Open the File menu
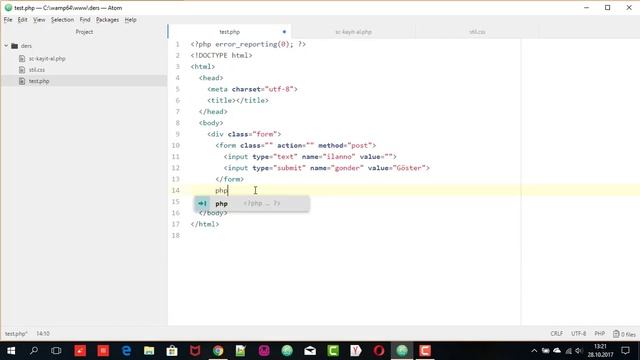 (x=8, y=20)
